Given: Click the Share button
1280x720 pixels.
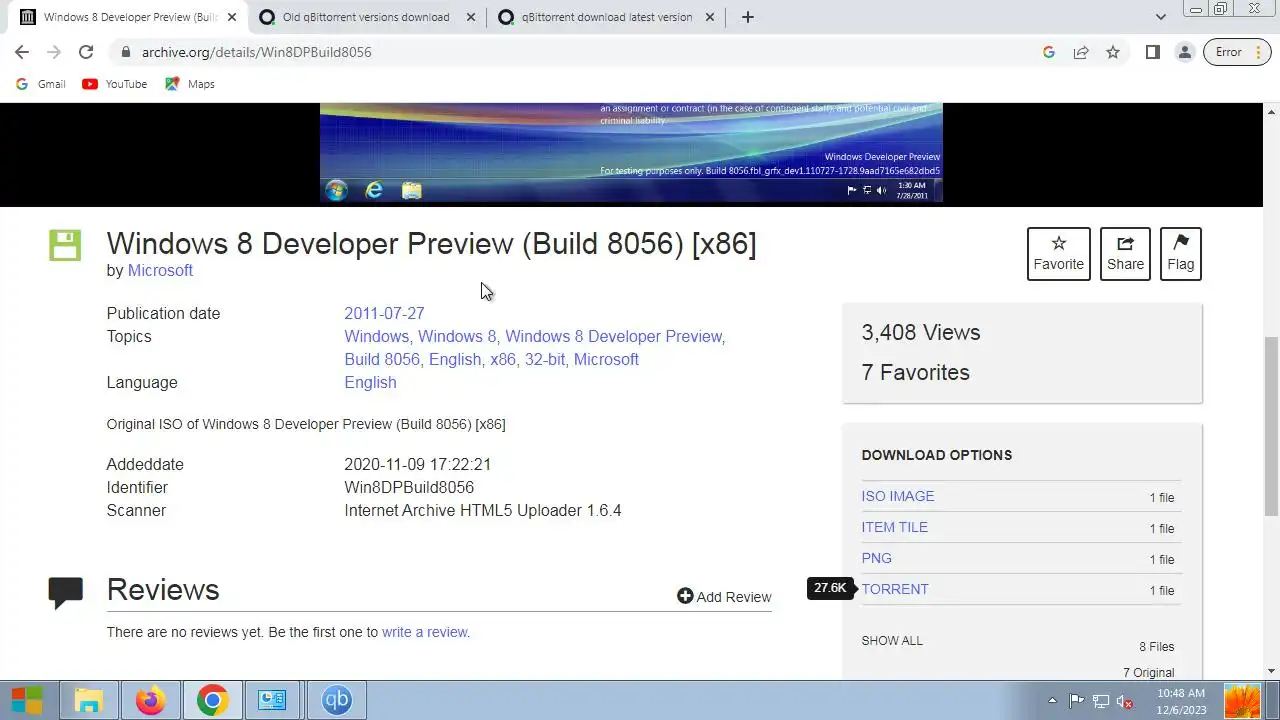Looking at the screenshot, I should 1125,254.
